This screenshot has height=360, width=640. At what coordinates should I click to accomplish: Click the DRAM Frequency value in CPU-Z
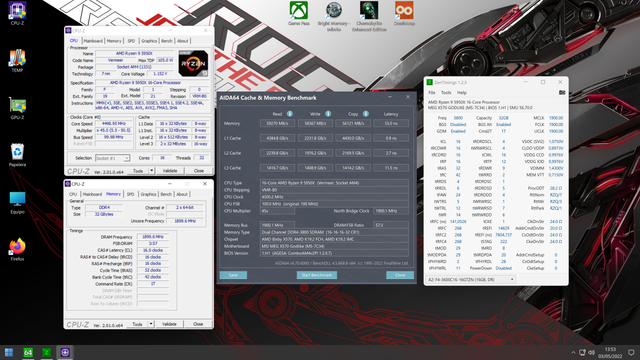153,237
